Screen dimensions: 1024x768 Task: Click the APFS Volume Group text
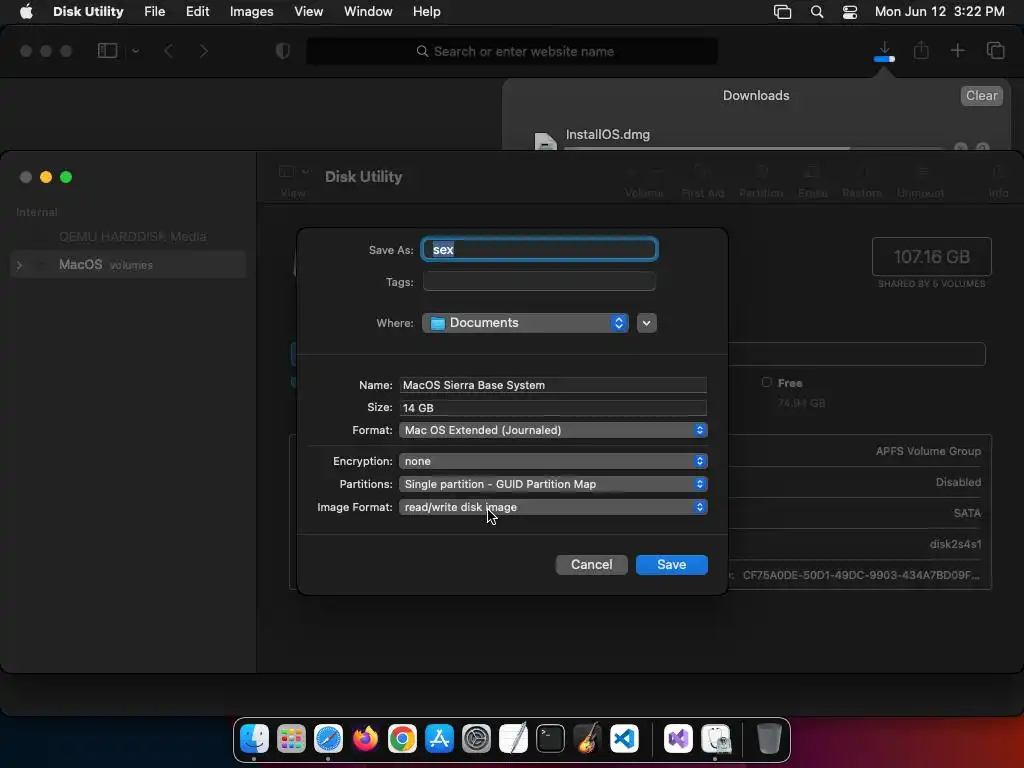(x=928, y=451)
